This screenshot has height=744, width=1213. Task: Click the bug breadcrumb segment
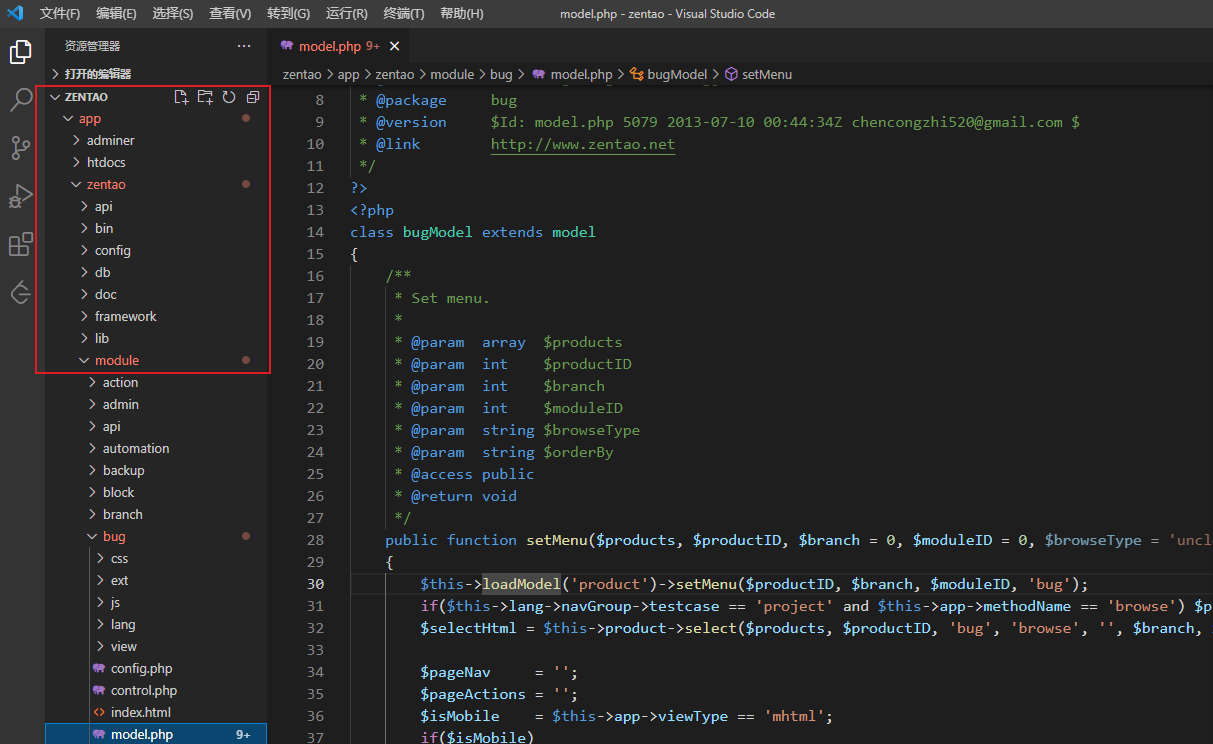[x=501, y=74]
